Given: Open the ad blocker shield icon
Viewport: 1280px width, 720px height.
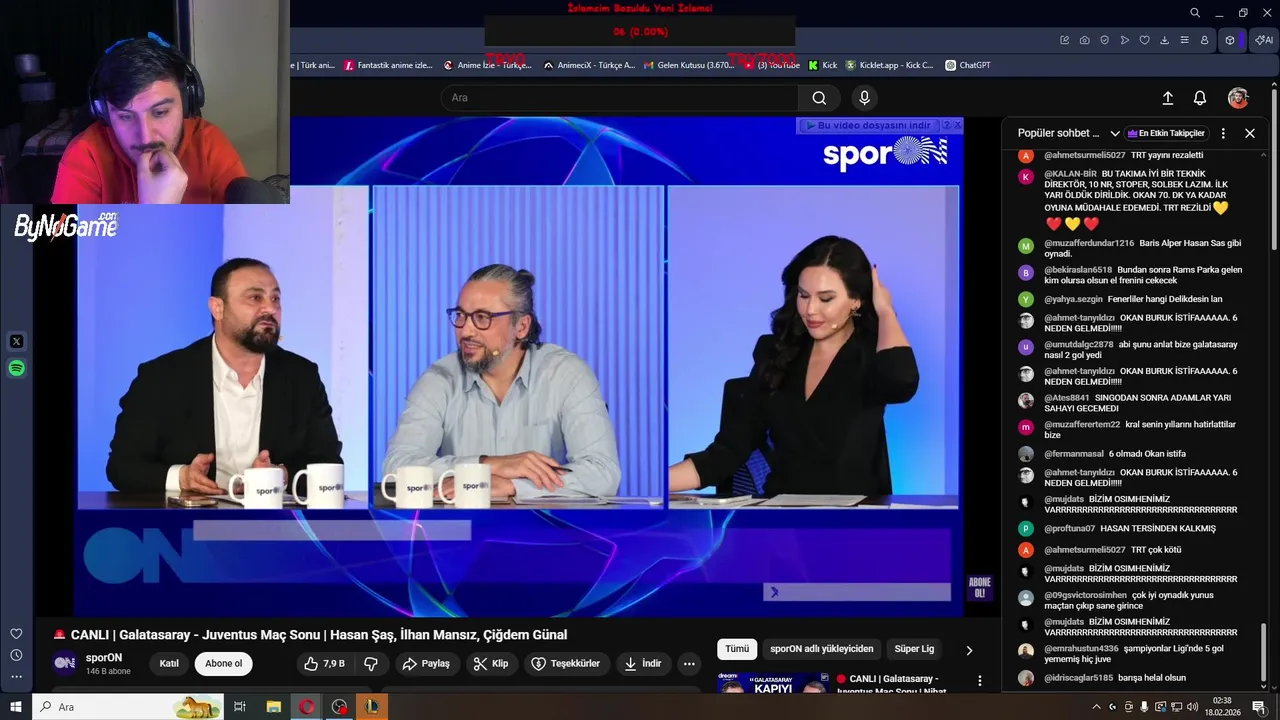Looking at the screenshot, I should click(x=1105, y=40).
